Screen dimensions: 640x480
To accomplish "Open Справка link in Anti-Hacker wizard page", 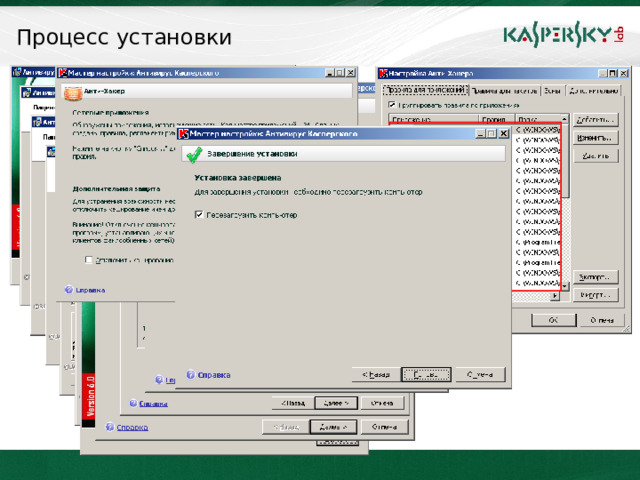I will point(90,290).
